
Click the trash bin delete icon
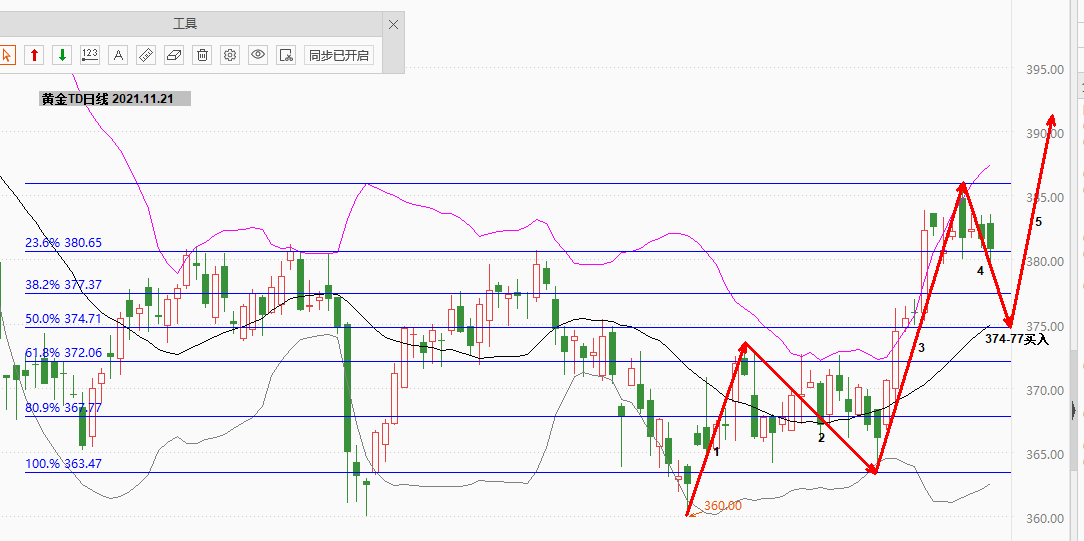(202, 55)
